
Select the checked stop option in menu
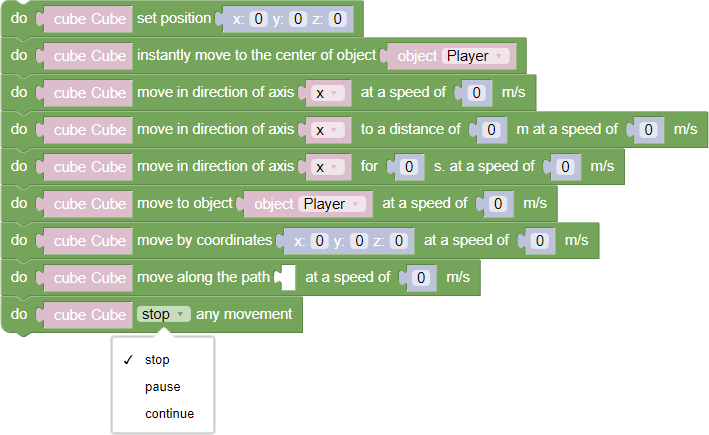tap(157, 360)
